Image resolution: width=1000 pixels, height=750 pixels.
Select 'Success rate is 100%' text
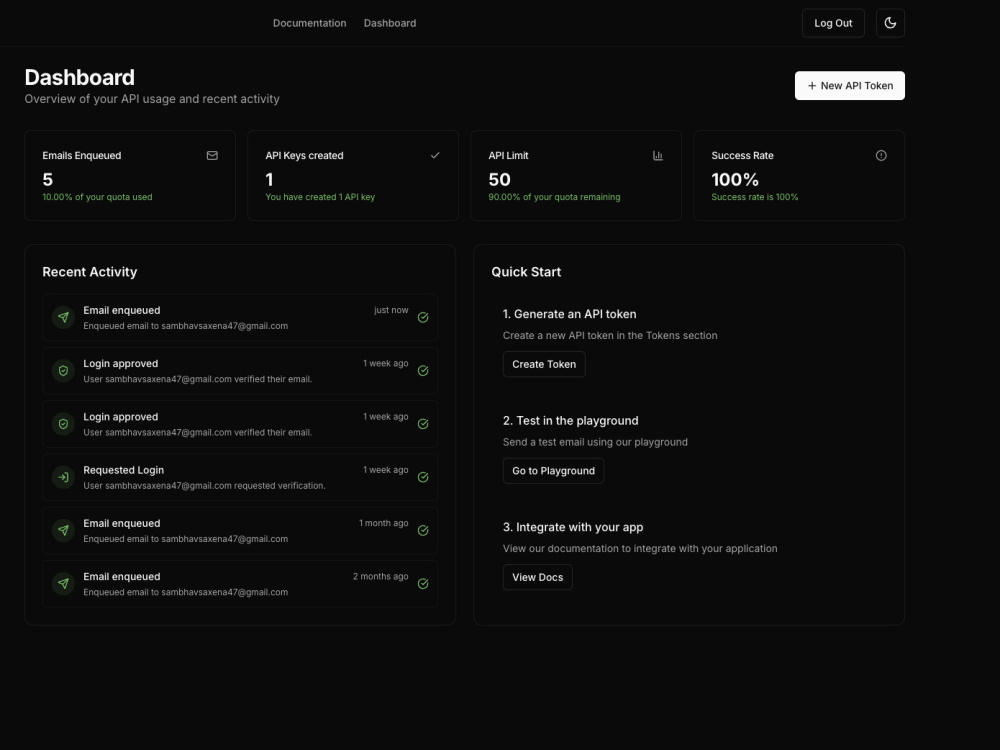click(754, 197)
